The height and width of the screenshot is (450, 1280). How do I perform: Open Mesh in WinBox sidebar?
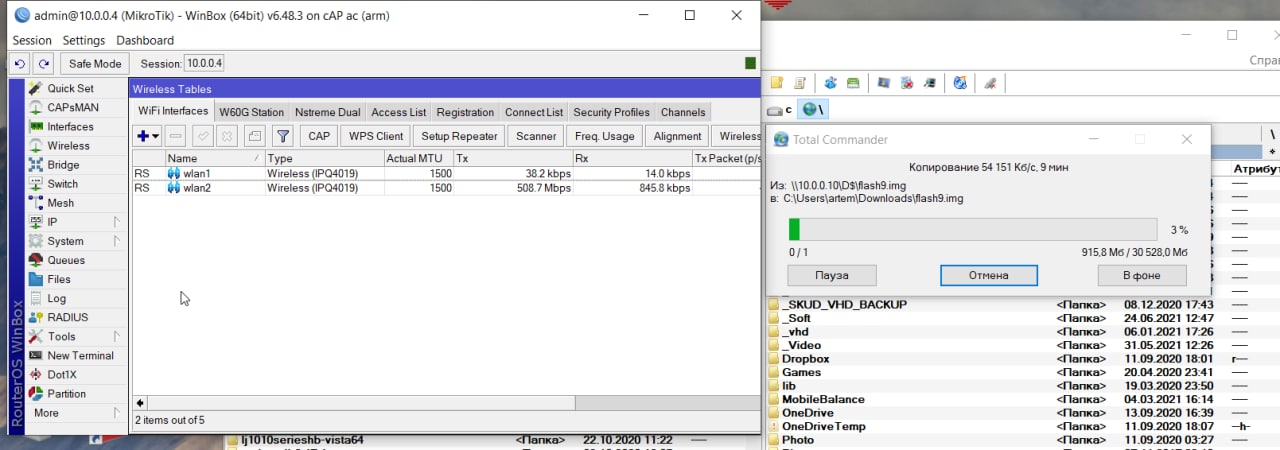pos(60,203)
